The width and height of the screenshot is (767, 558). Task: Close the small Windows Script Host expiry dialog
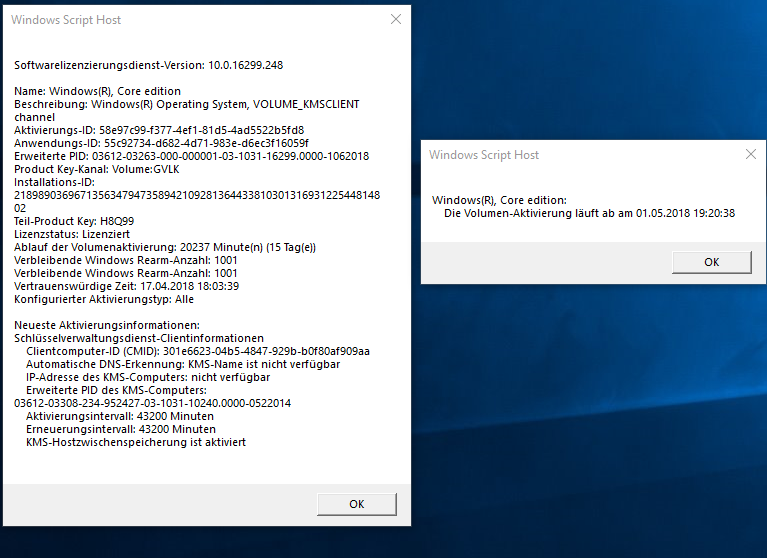[x=750, y=155]
